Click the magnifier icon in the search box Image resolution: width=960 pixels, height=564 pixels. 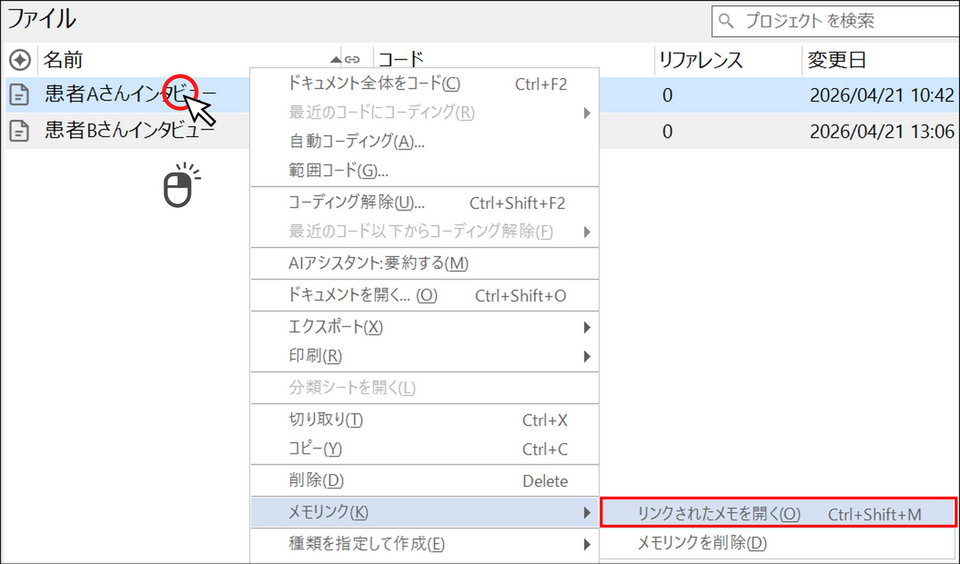[726, 20]
